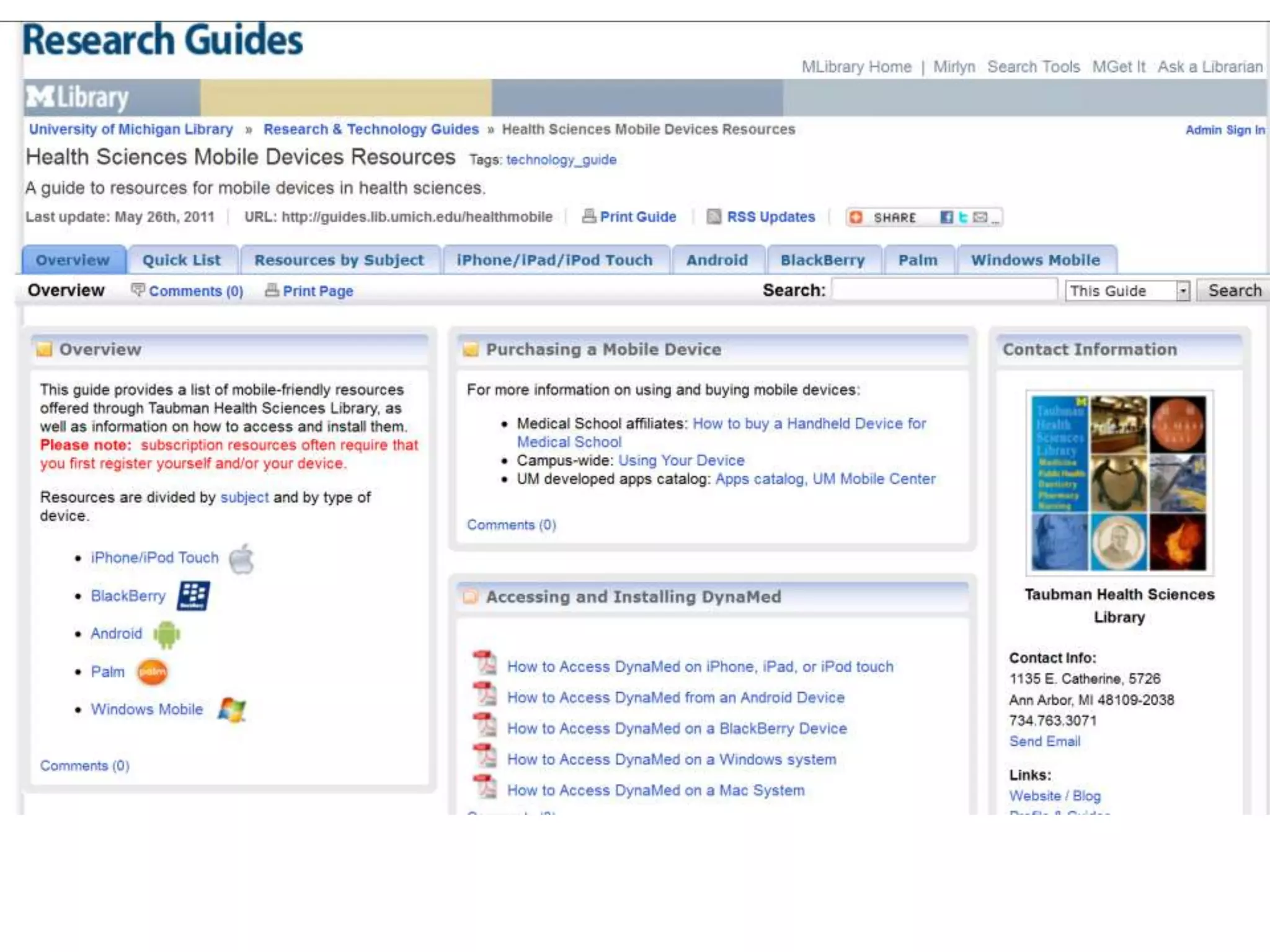Click the orange Palm logo icon

click(x=152, y=672)
